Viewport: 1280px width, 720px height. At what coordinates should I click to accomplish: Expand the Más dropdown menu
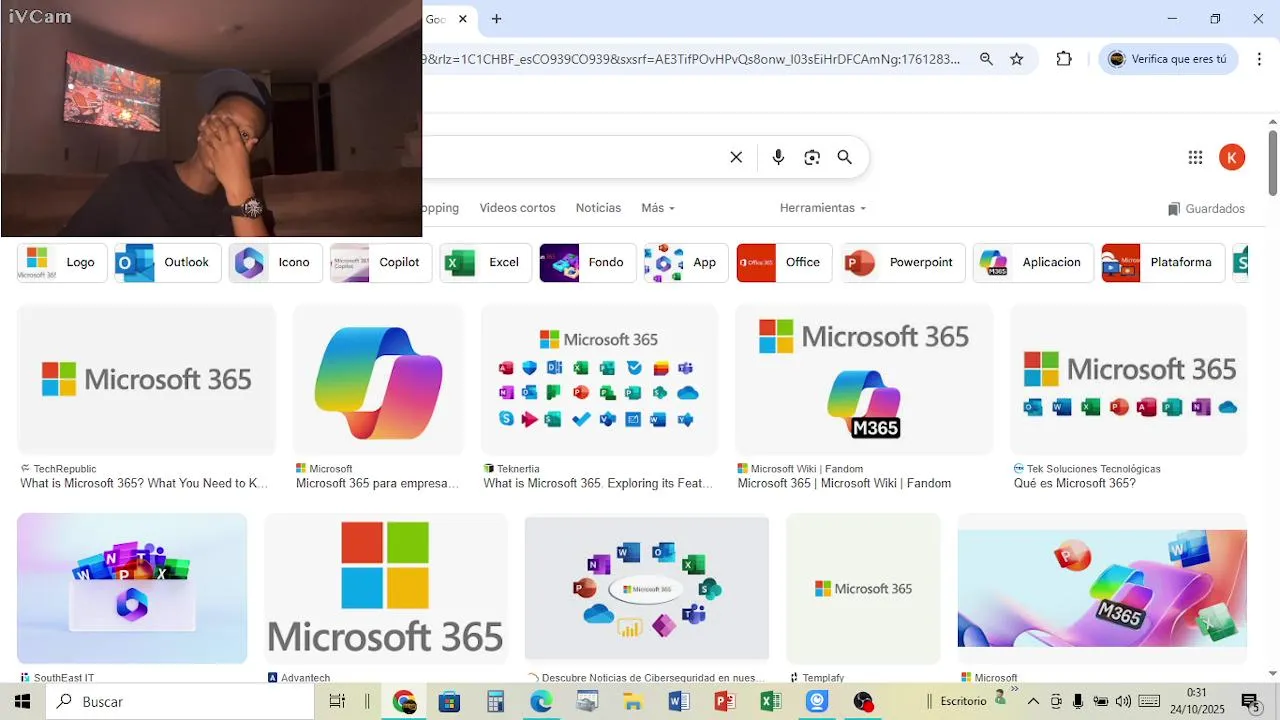click(658, 208)
